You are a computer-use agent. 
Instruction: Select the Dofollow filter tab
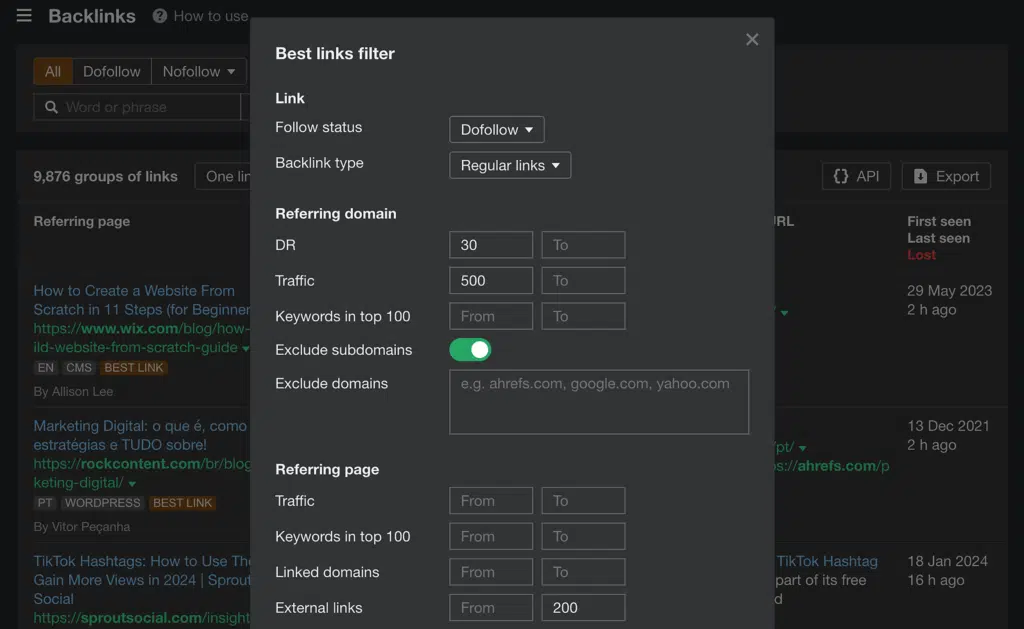pos(111,71)
